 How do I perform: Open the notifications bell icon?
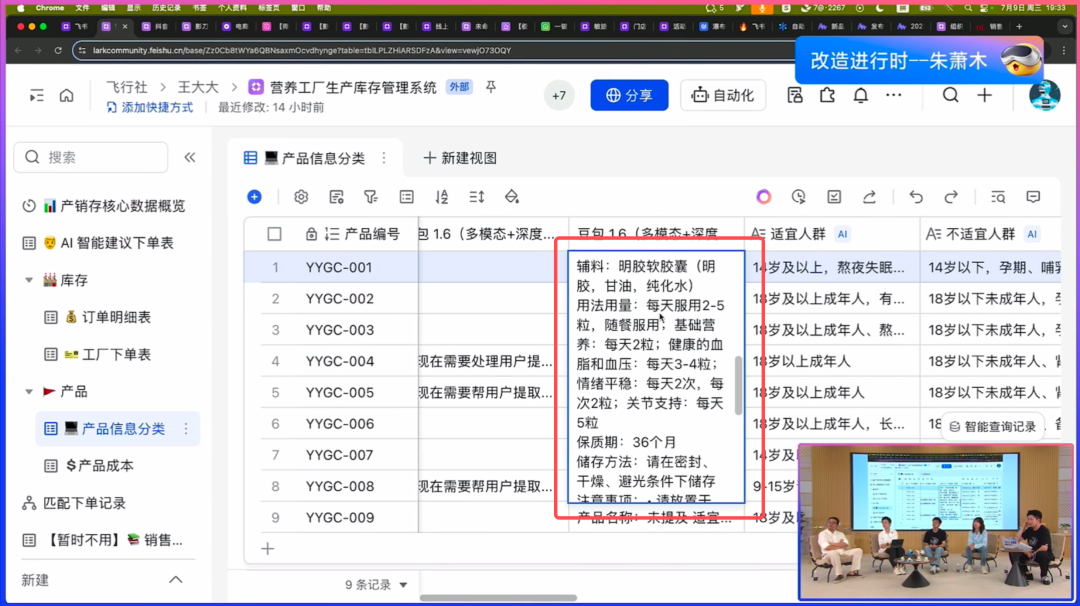[860, 95]
